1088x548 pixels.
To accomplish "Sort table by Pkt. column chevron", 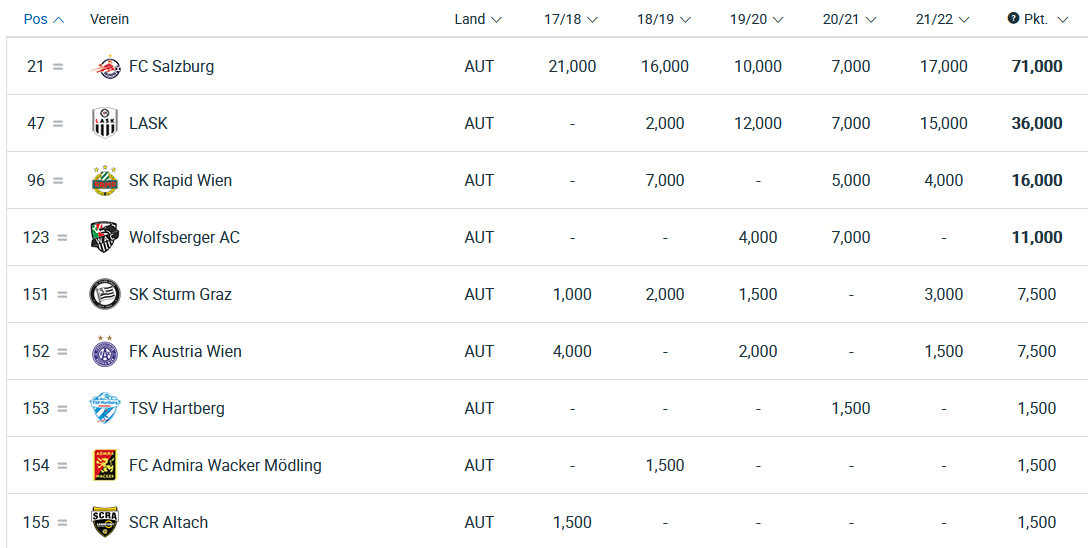I will (1062, 20).
